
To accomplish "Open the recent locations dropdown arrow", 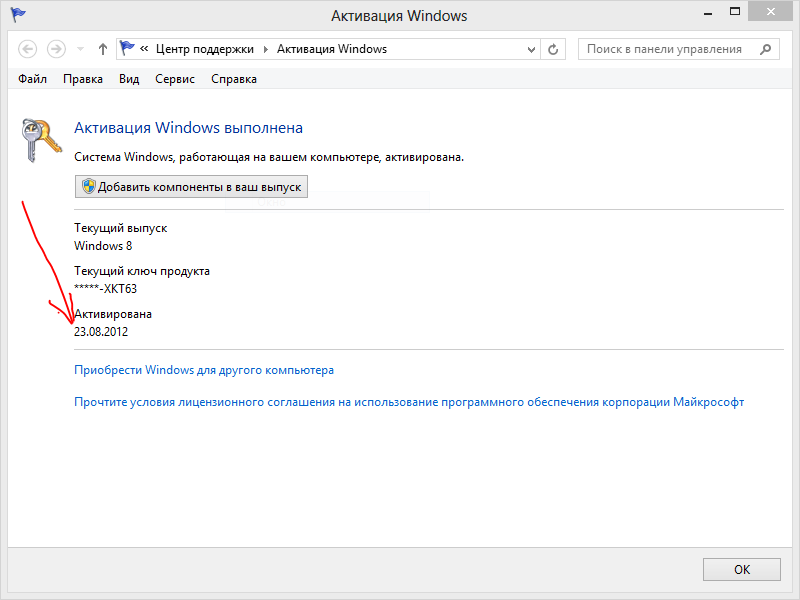I will click(x=80, y=49).
